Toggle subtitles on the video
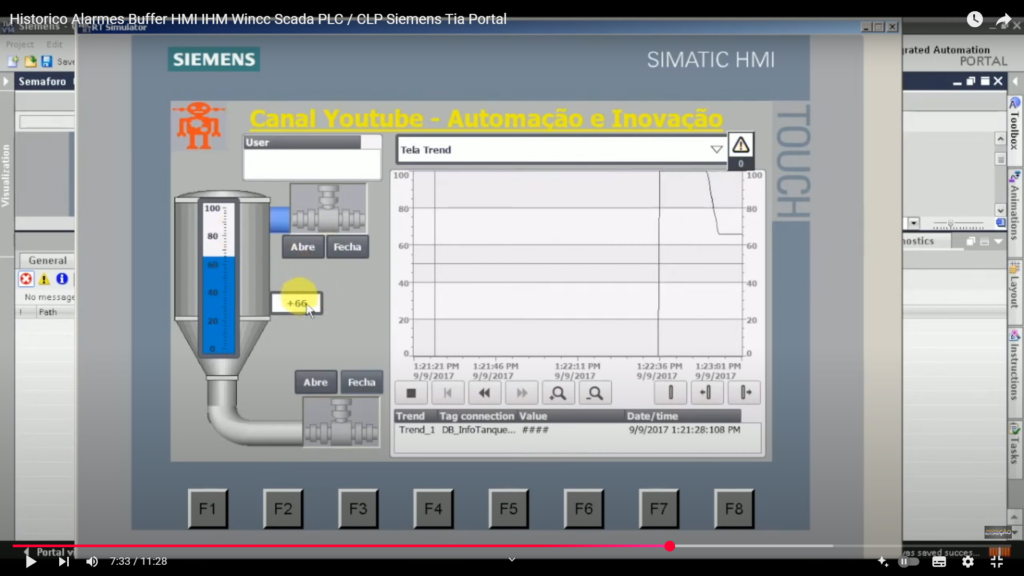 coord(939,562)
